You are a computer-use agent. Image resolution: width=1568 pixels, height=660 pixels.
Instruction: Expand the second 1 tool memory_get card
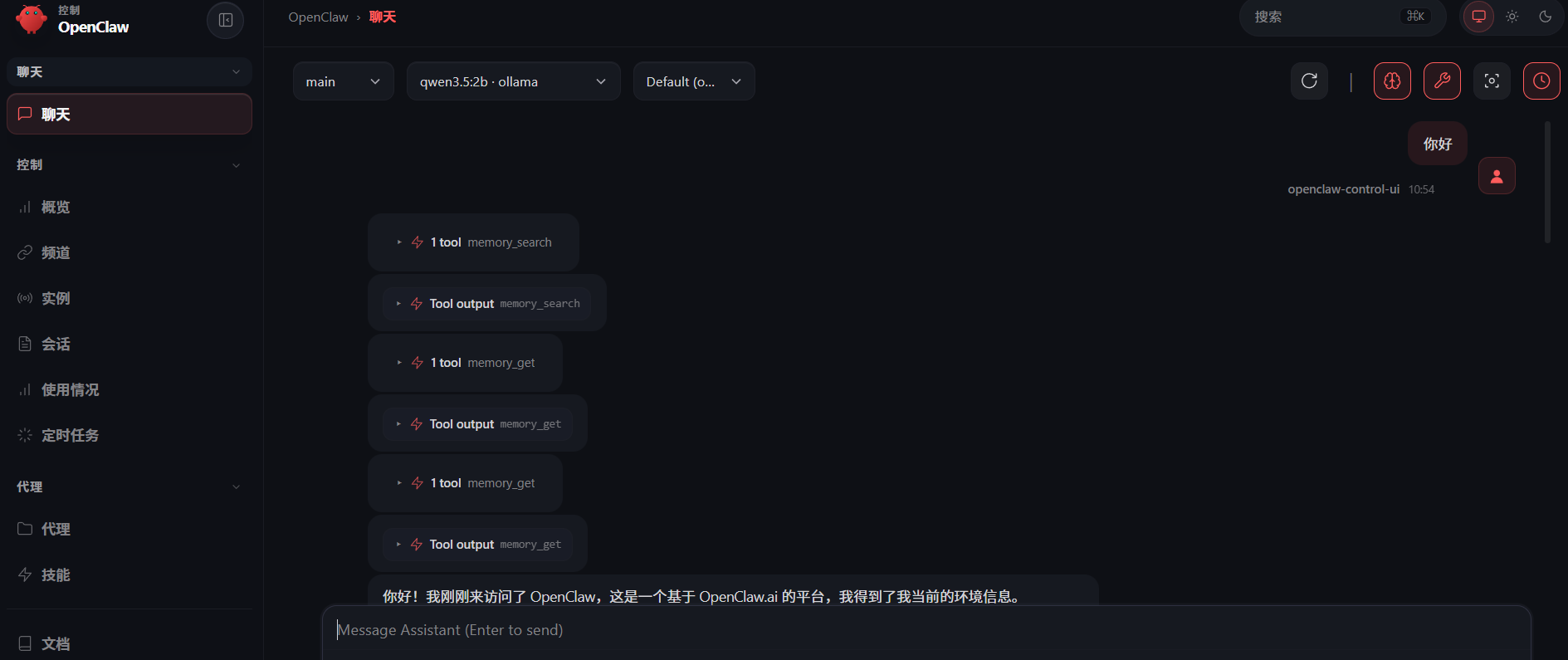coord(465,483)
